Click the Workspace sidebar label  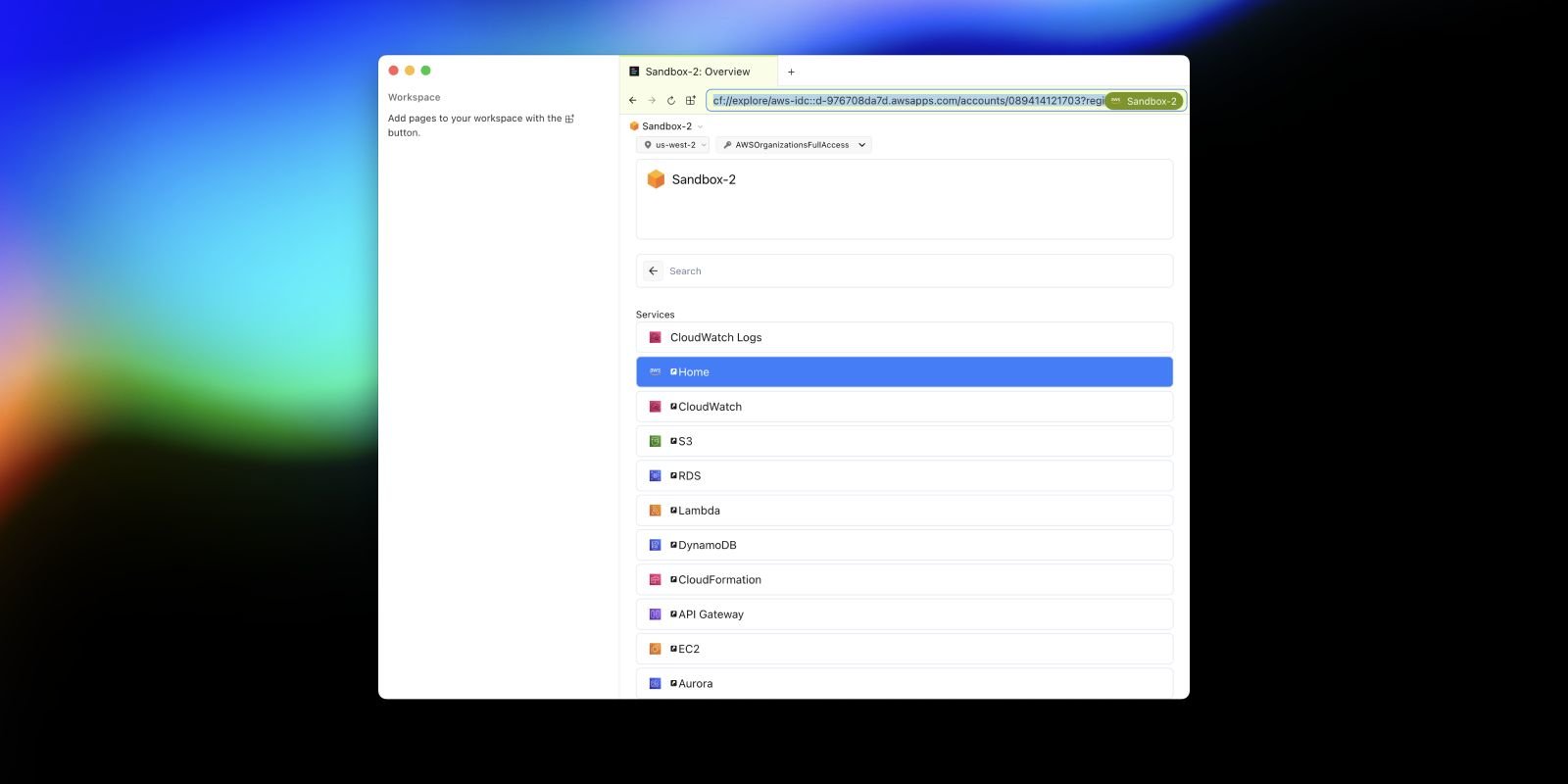click(414, 97)
